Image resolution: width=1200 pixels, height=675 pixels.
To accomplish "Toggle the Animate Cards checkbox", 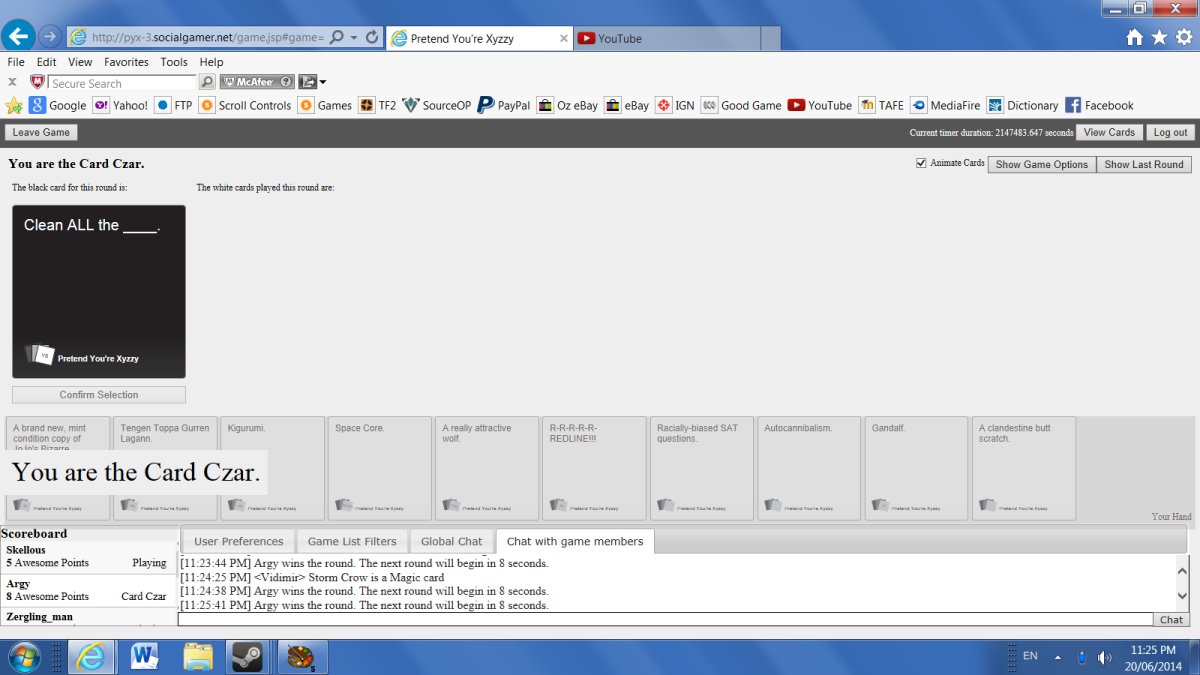I will (x=921, y=163).
